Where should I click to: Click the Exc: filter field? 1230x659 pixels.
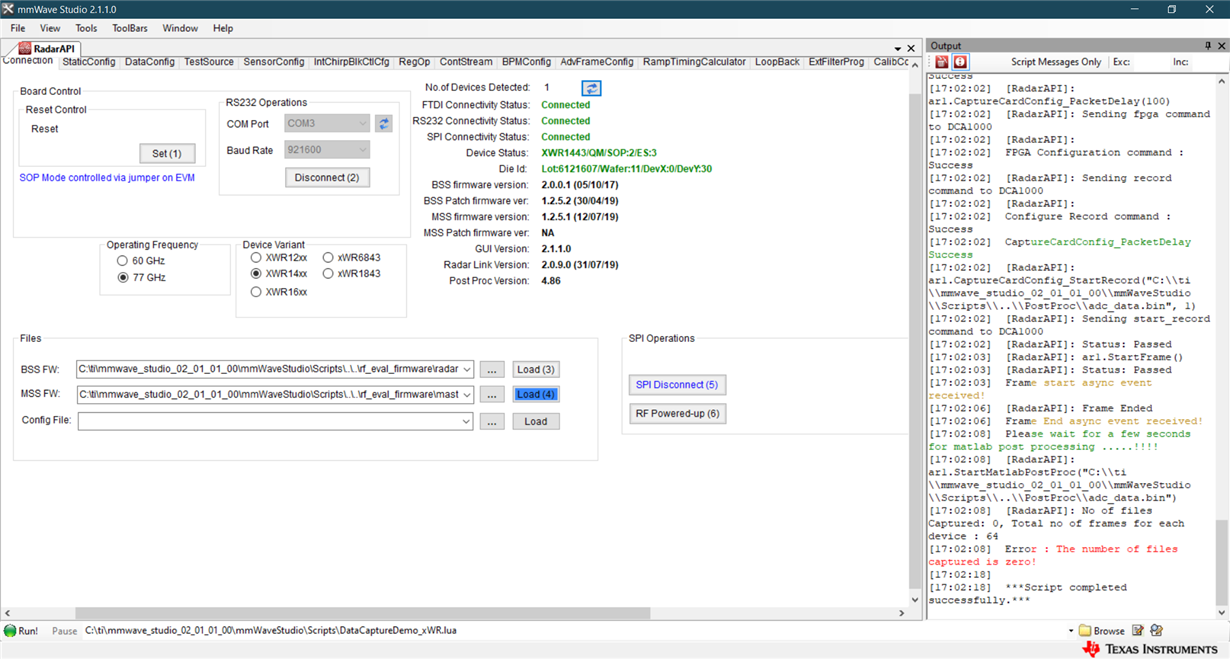point(1150,62)
